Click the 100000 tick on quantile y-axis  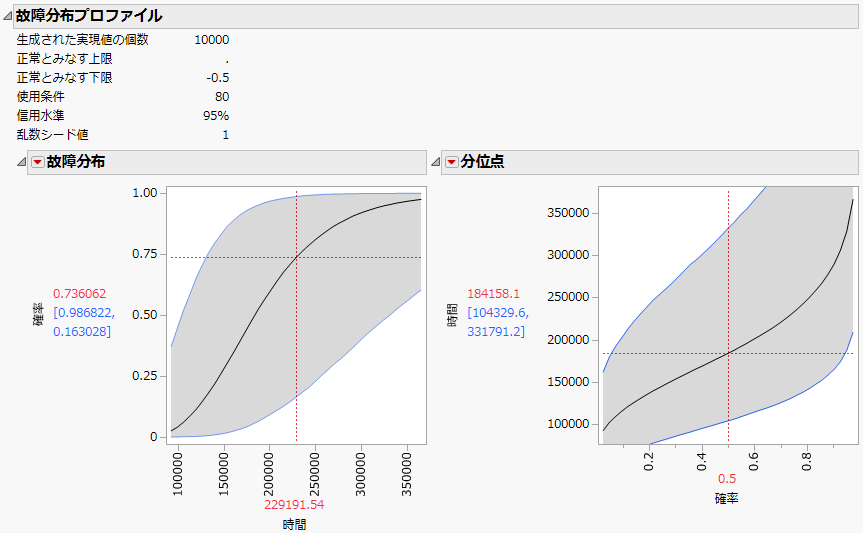568,424
